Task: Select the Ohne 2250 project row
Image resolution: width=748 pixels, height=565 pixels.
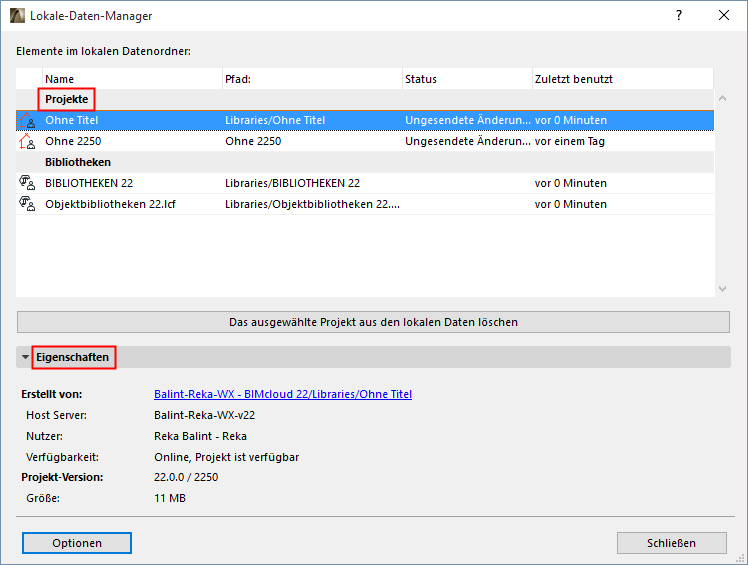Action: 300,141
